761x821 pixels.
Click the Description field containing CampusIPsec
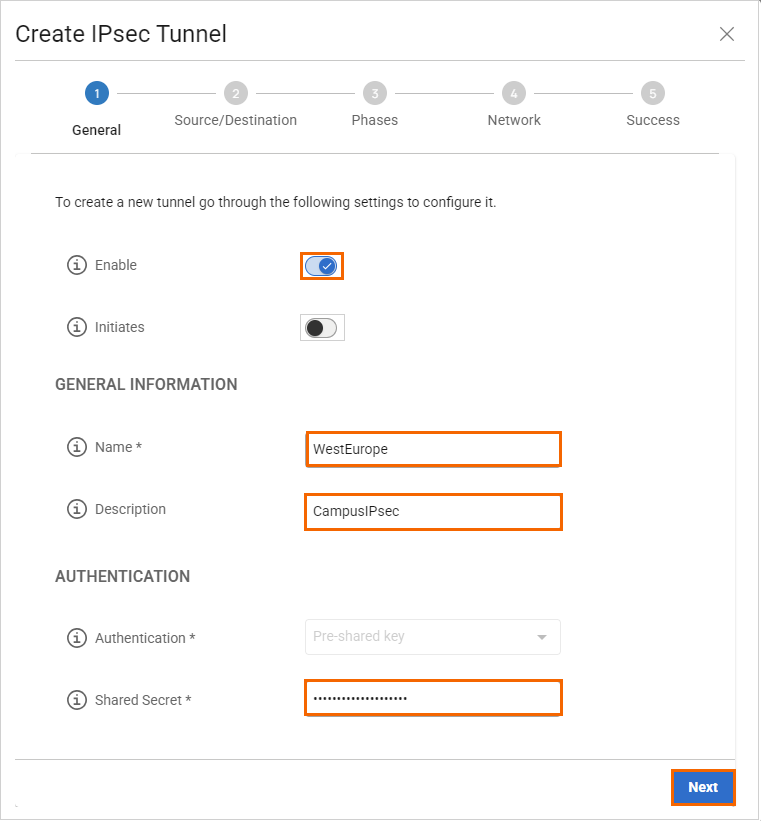(x=432, y=511)
